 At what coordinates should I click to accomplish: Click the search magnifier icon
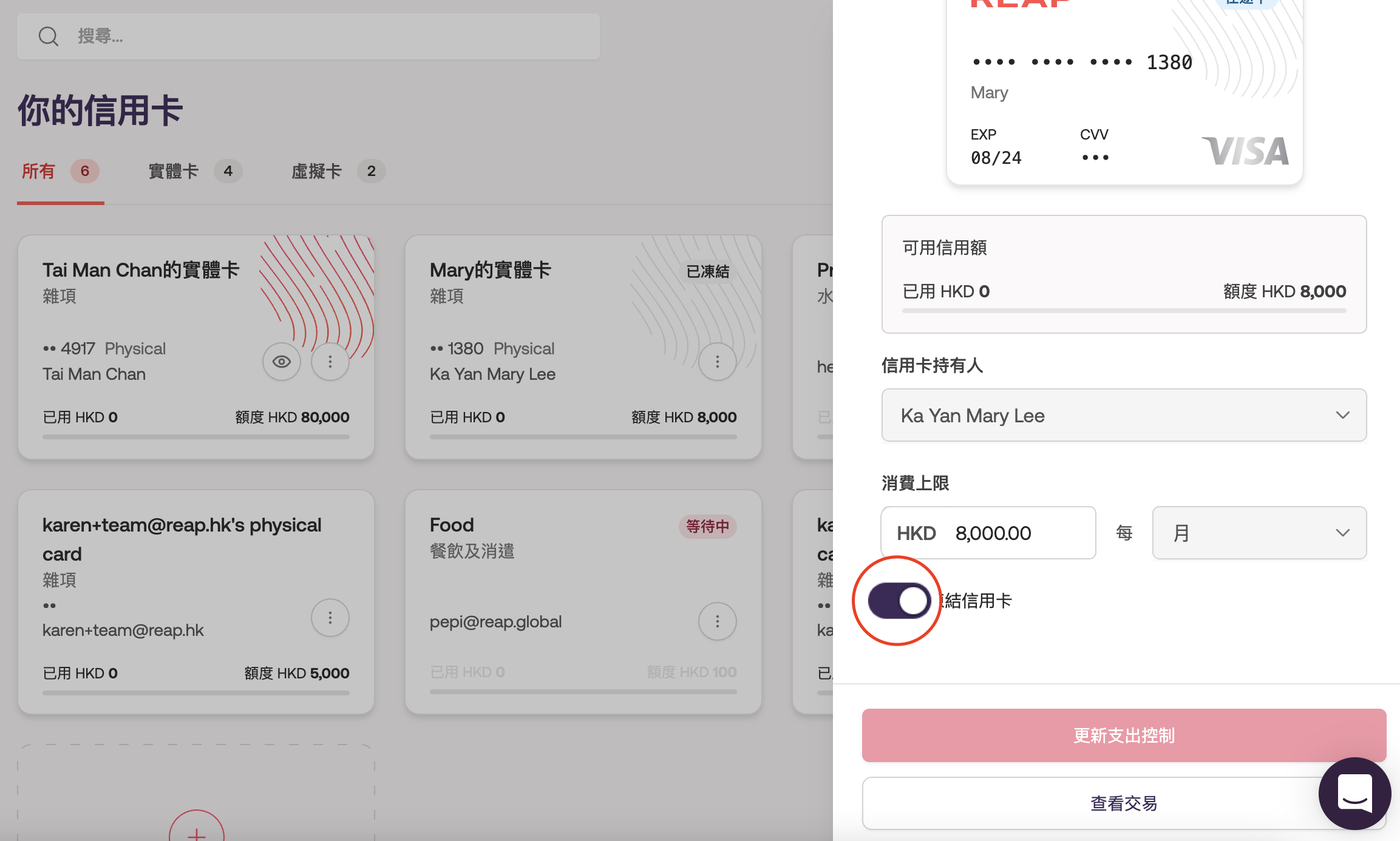49,36
